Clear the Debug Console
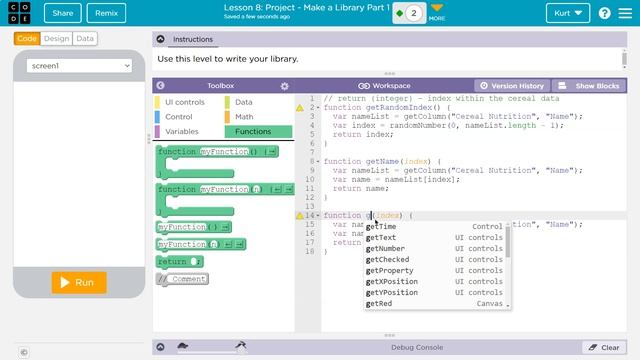The width and height of the screenshot is (640, 360). (604, 347)
